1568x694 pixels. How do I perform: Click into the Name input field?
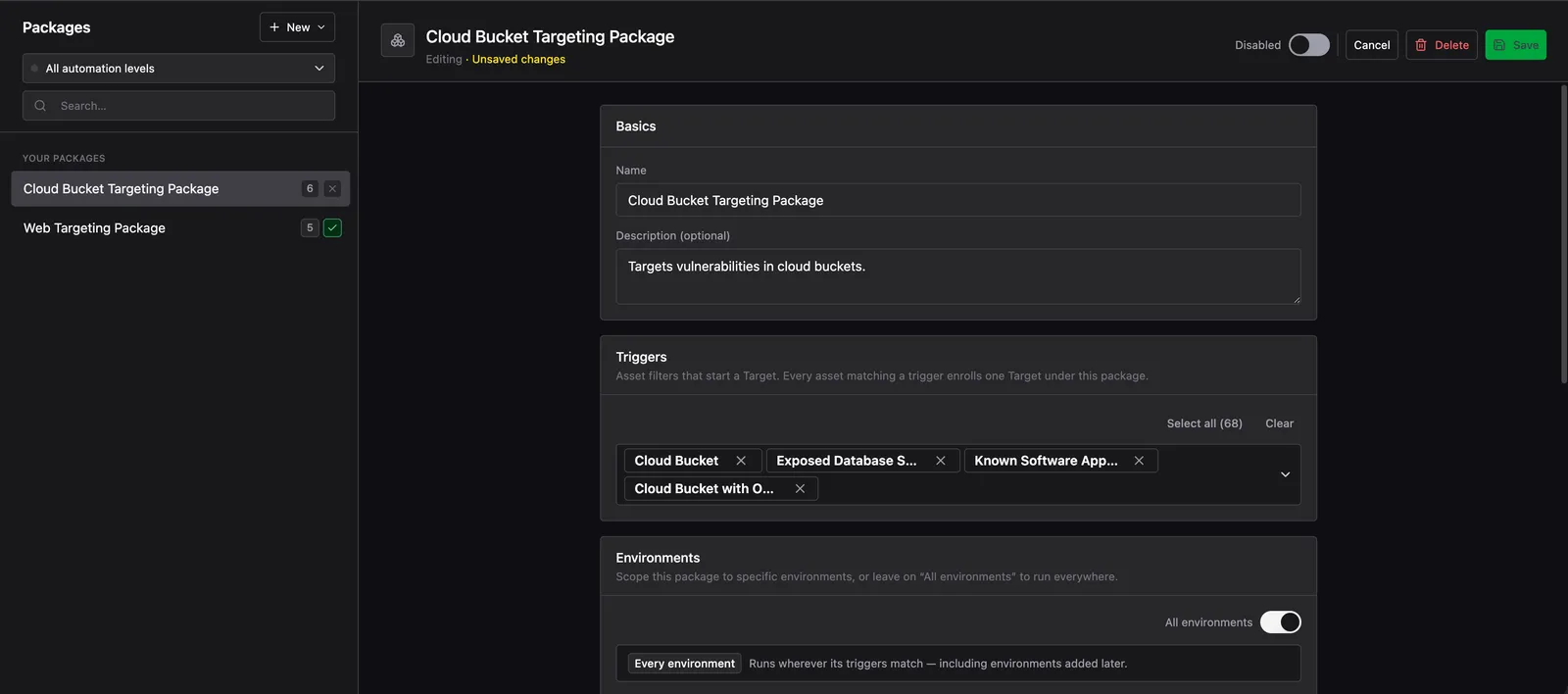pos(958,200)
